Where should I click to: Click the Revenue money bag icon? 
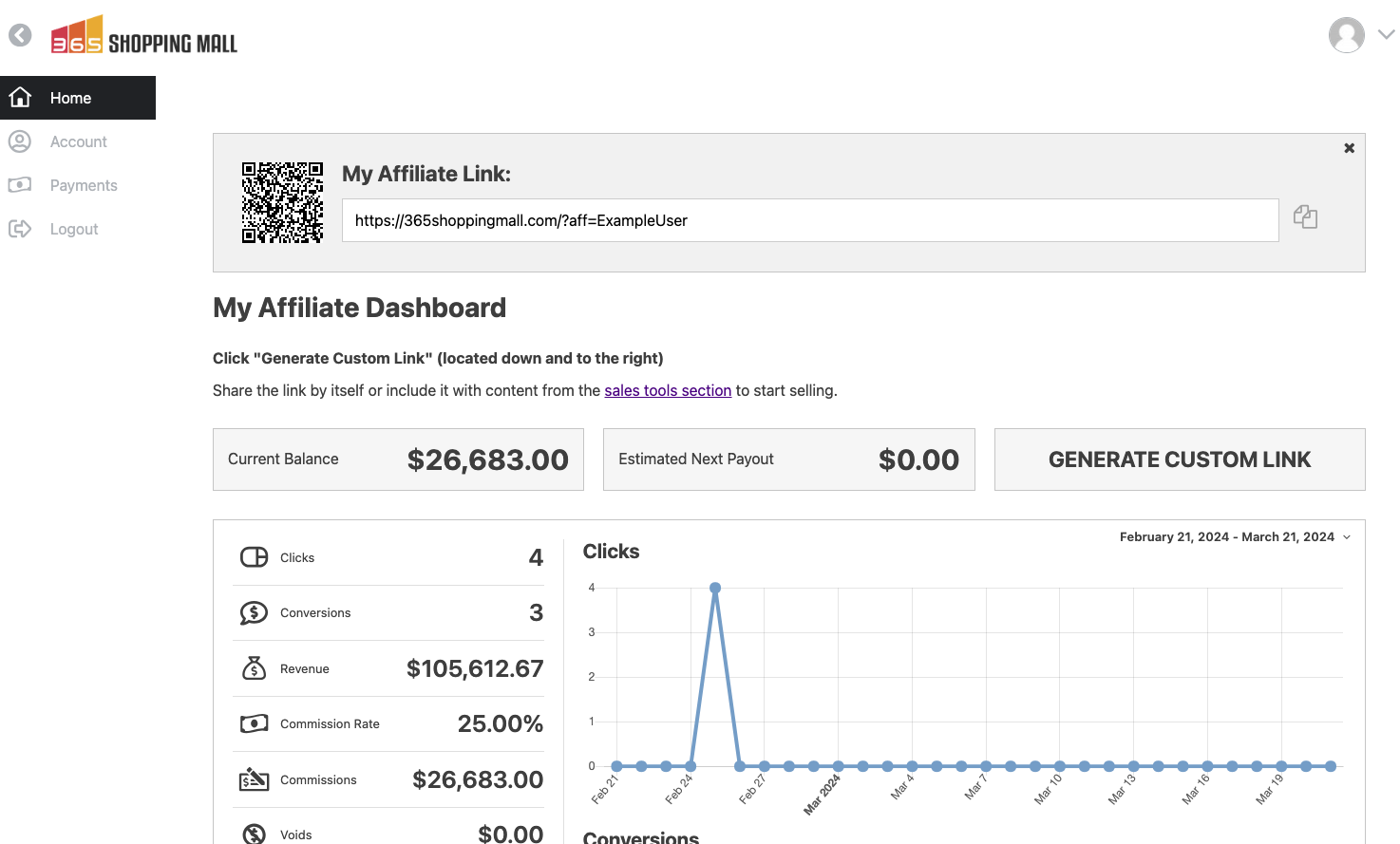tap(254, 668)
